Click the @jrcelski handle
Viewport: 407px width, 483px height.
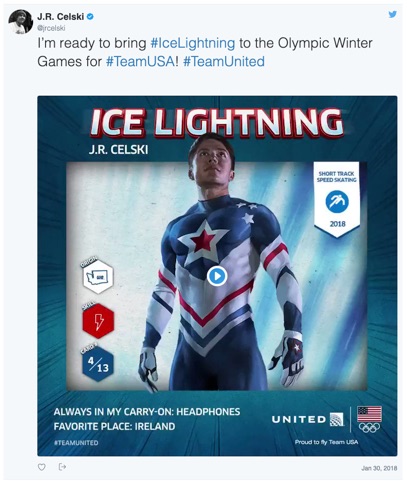51,28
